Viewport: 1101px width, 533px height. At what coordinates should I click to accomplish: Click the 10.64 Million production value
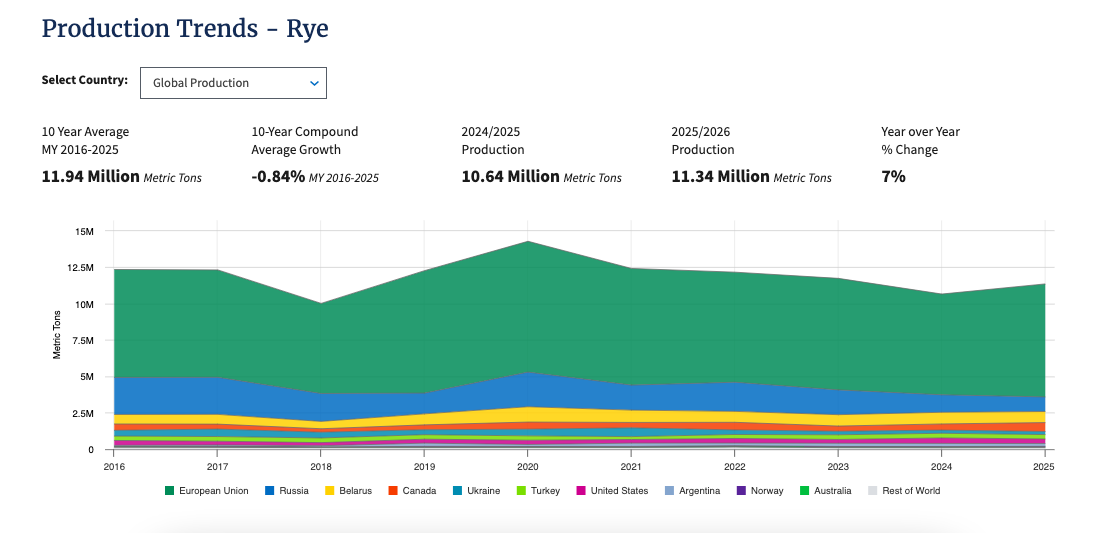tap(510, 176)
